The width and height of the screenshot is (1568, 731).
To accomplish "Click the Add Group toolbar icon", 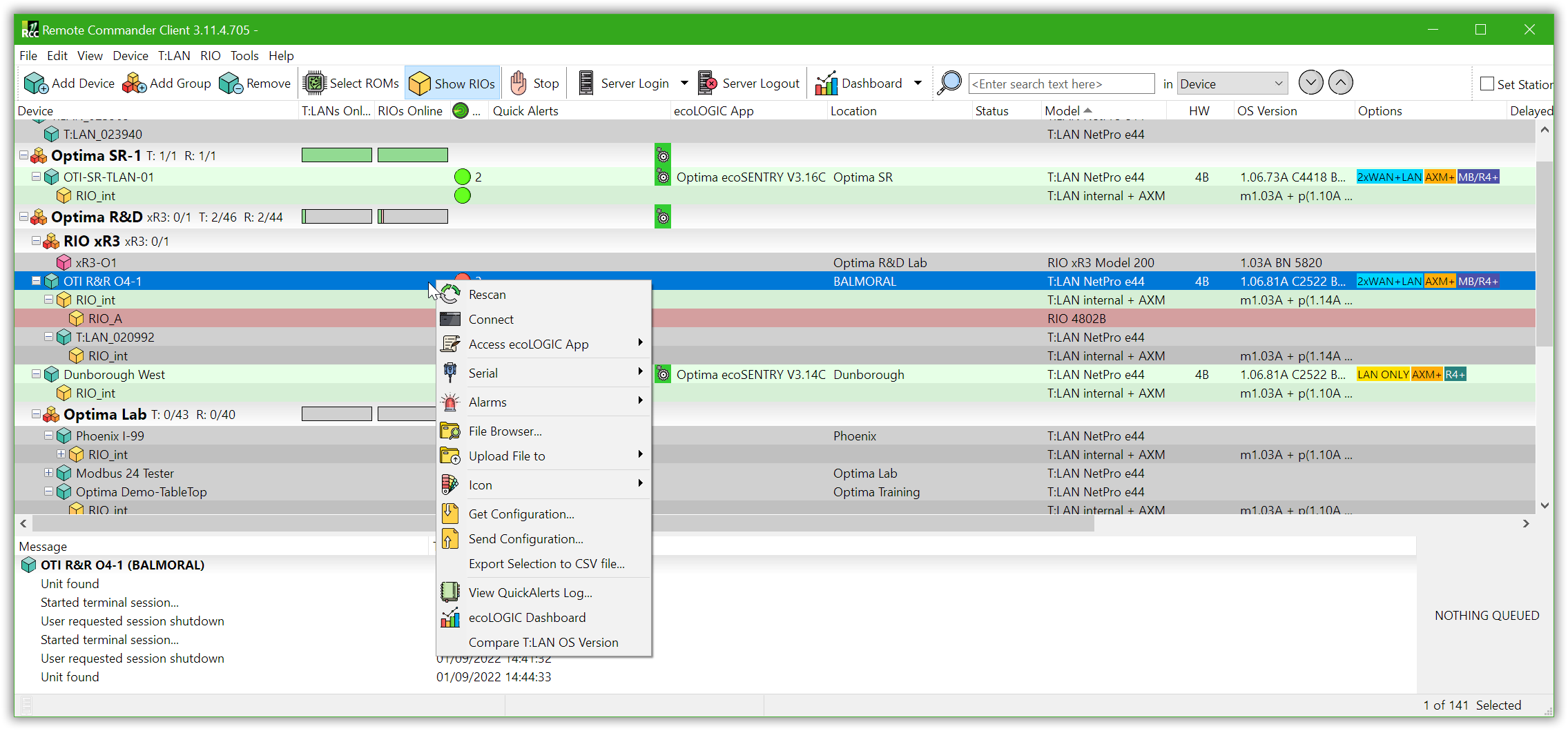I will click(x=134, y=84).
